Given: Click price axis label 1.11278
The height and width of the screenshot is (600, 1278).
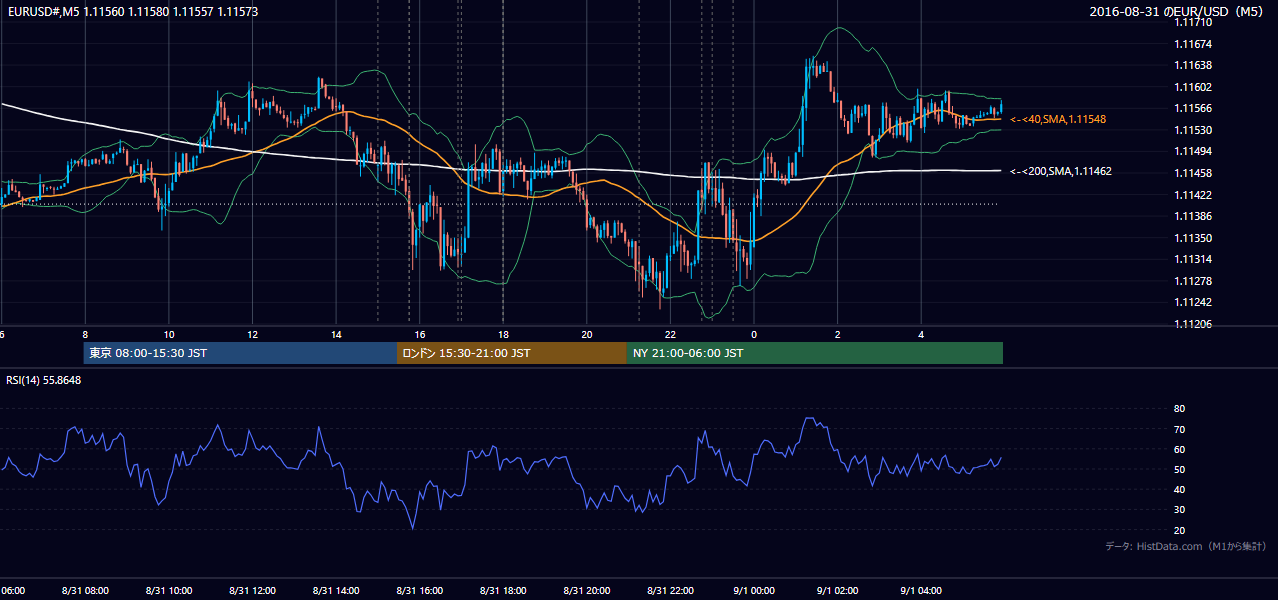Looking at the screenshot, I should 1192,281.
